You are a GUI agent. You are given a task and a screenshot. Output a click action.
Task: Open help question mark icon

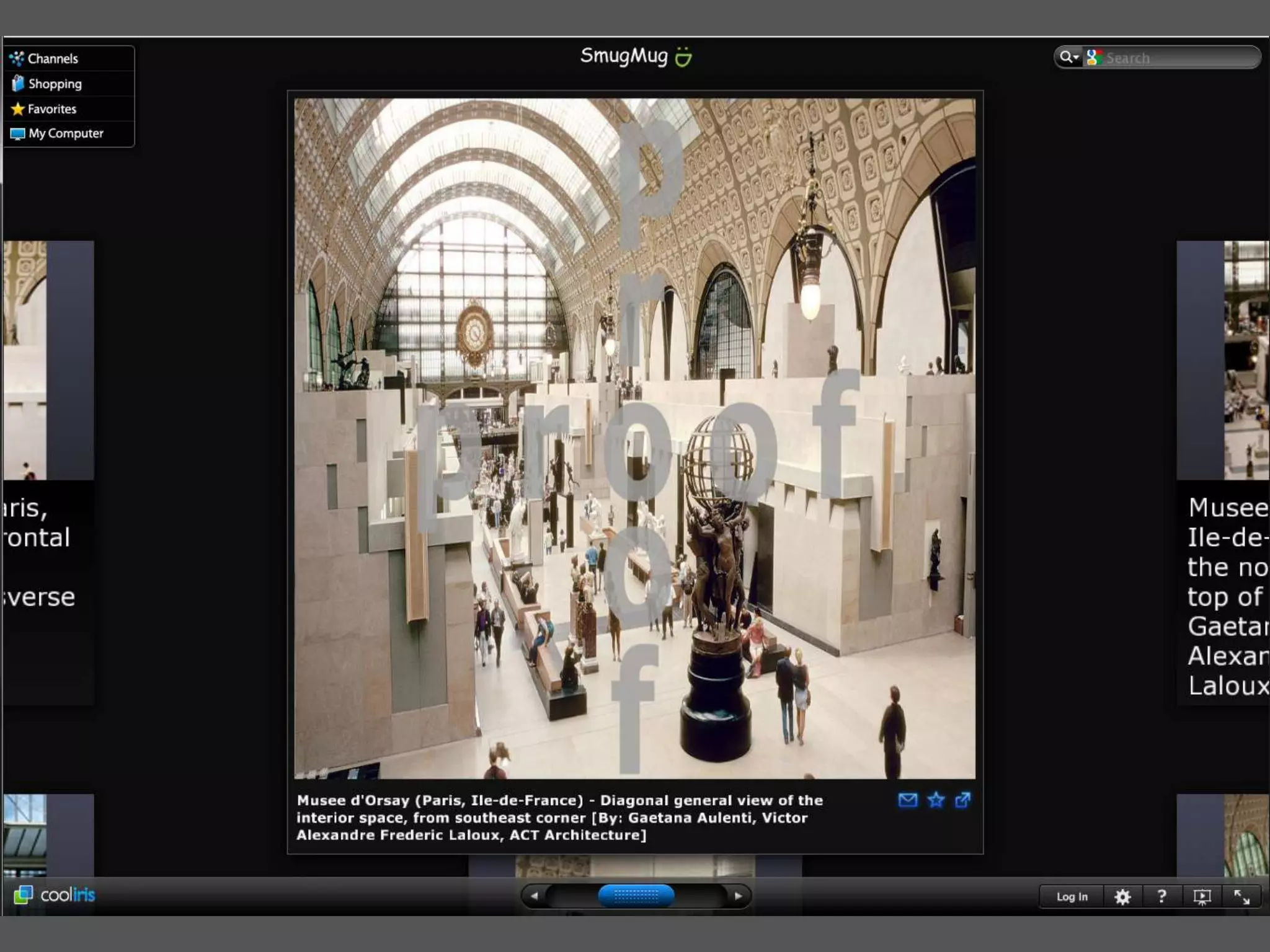(1161, 896)
